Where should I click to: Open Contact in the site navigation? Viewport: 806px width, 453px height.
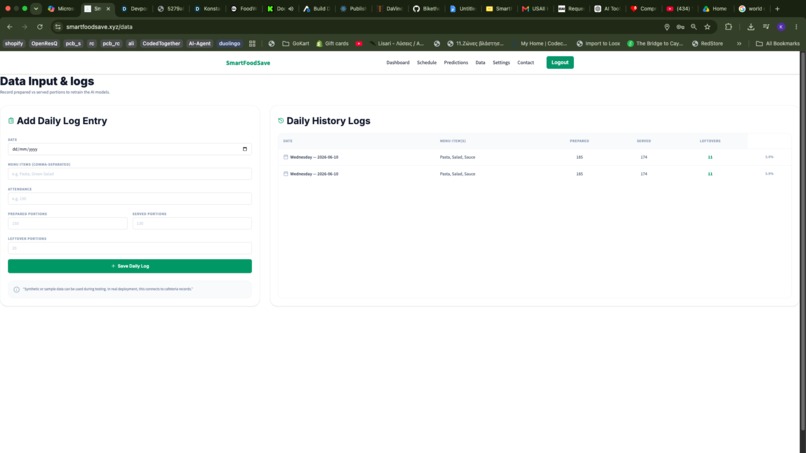click(x=525, y=63)
